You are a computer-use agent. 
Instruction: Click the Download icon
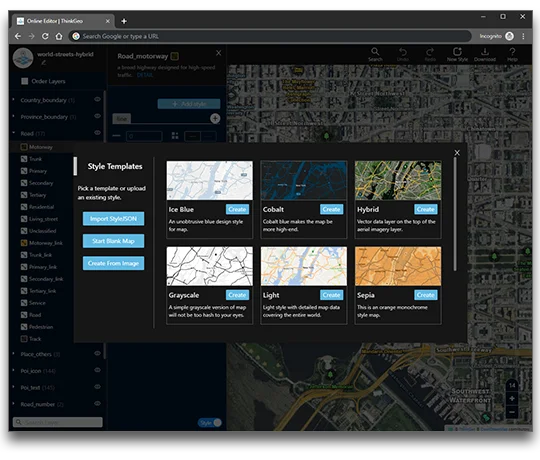[x=485, y=52]
